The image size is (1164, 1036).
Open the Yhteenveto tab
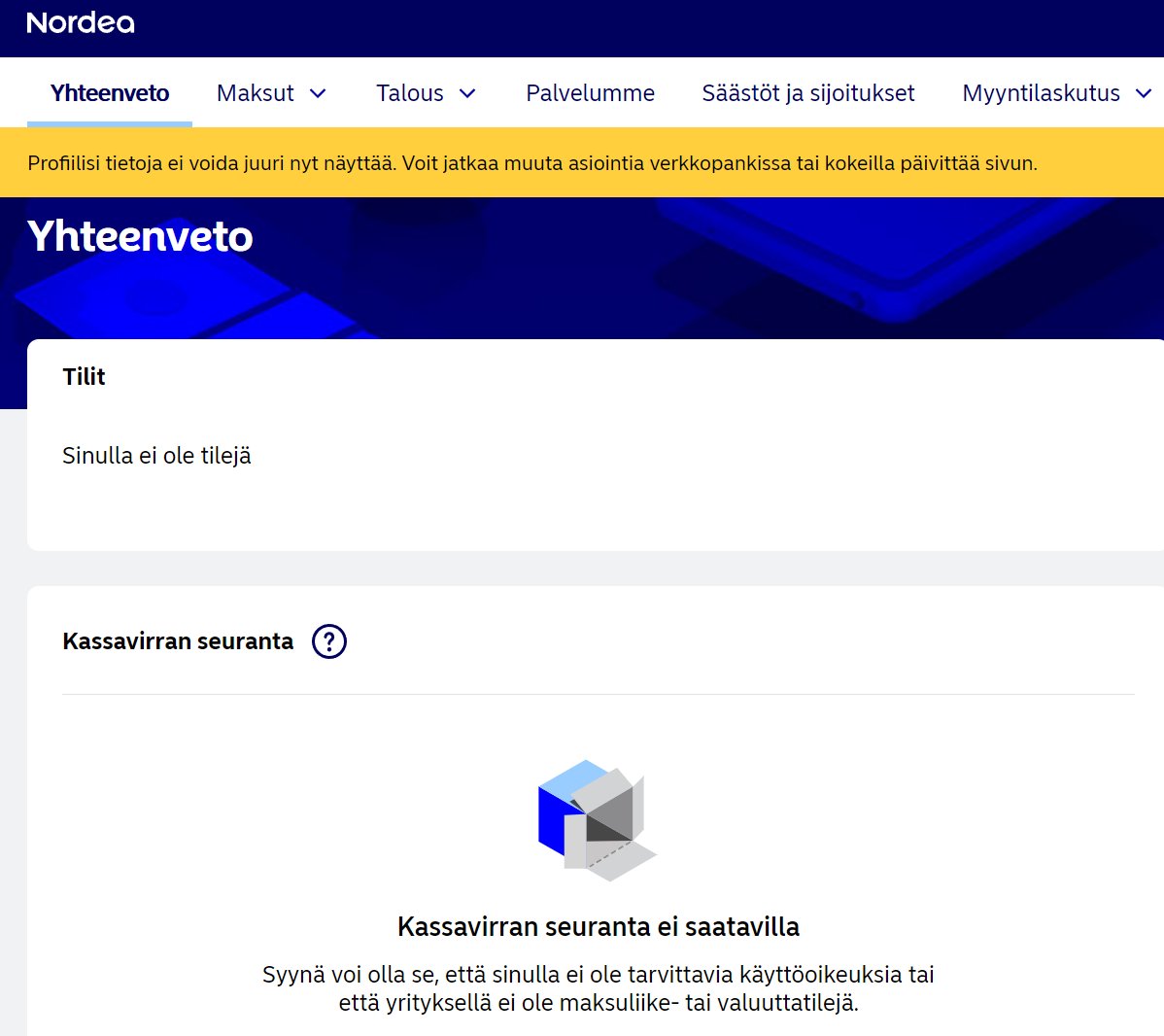(110, 93)
